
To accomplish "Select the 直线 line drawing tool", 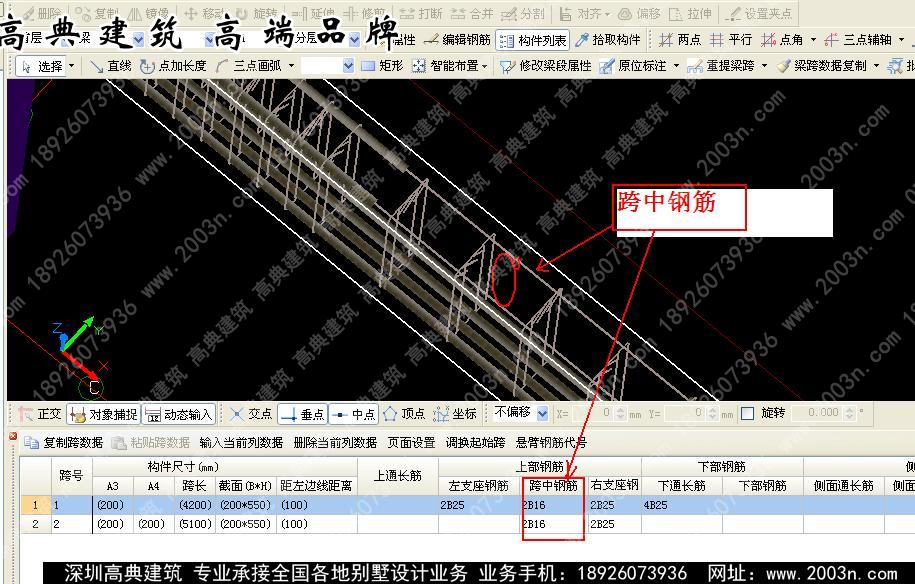I will tap(110, 66).
